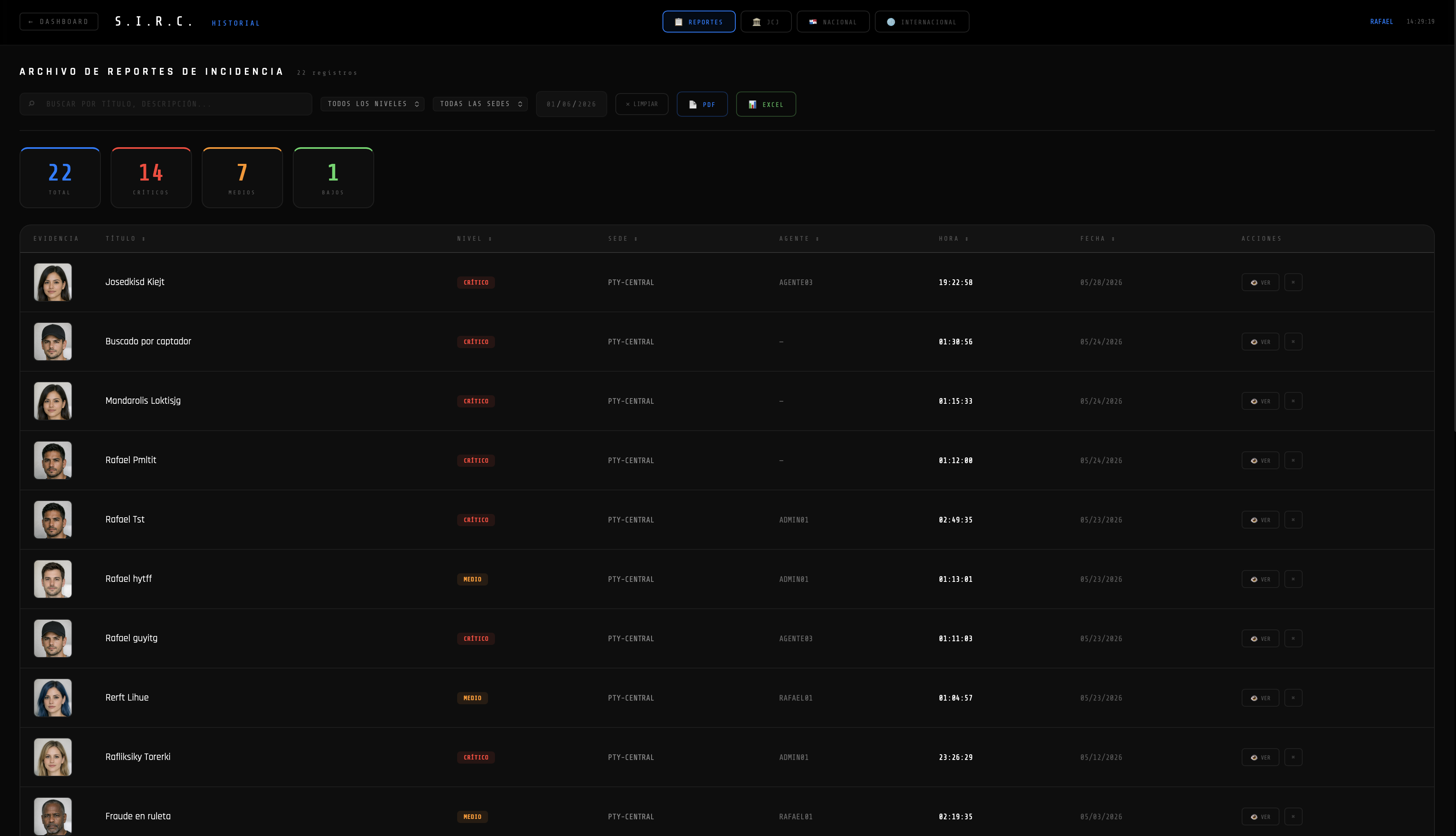1456x836 pixels.
Task: Click agent AGENTE03 in Rafael guyitg row
Action: tap(796, 638)
